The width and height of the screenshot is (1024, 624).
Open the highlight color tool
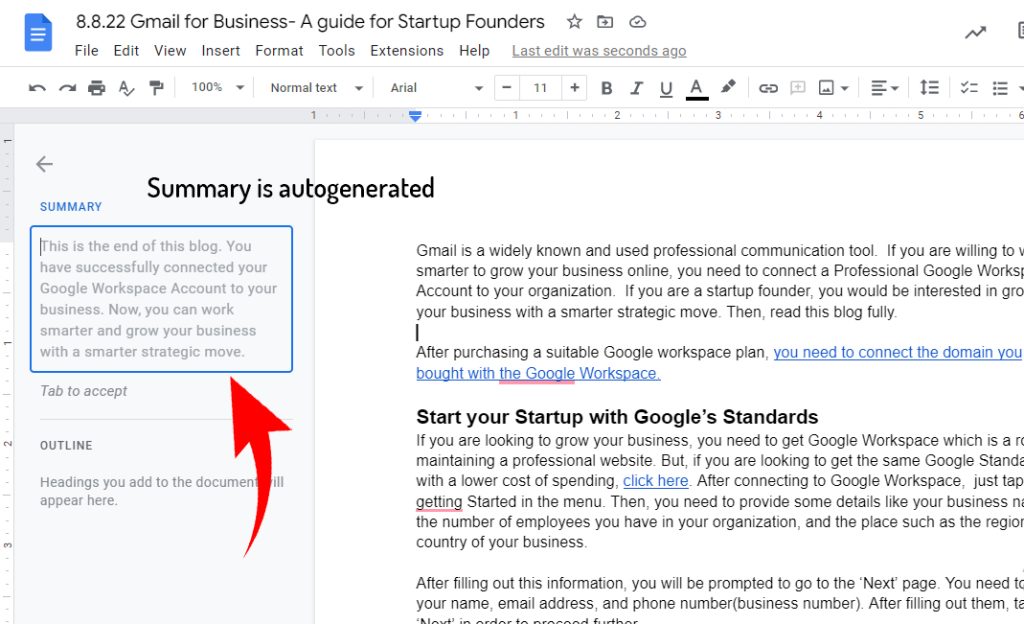point(728,87)
